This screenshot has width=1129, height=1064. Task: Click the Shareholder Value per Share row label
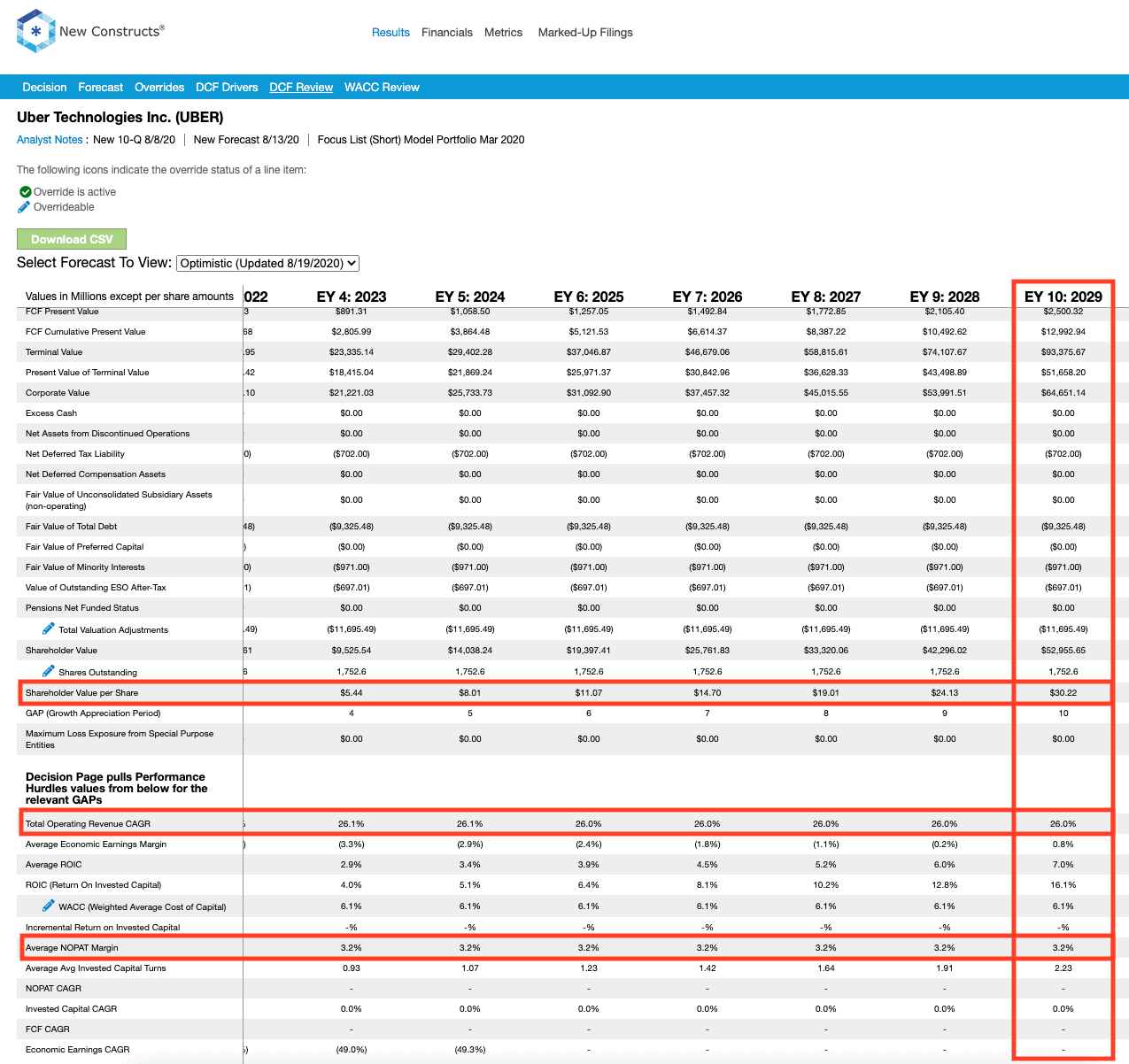(x=81, y=693)
